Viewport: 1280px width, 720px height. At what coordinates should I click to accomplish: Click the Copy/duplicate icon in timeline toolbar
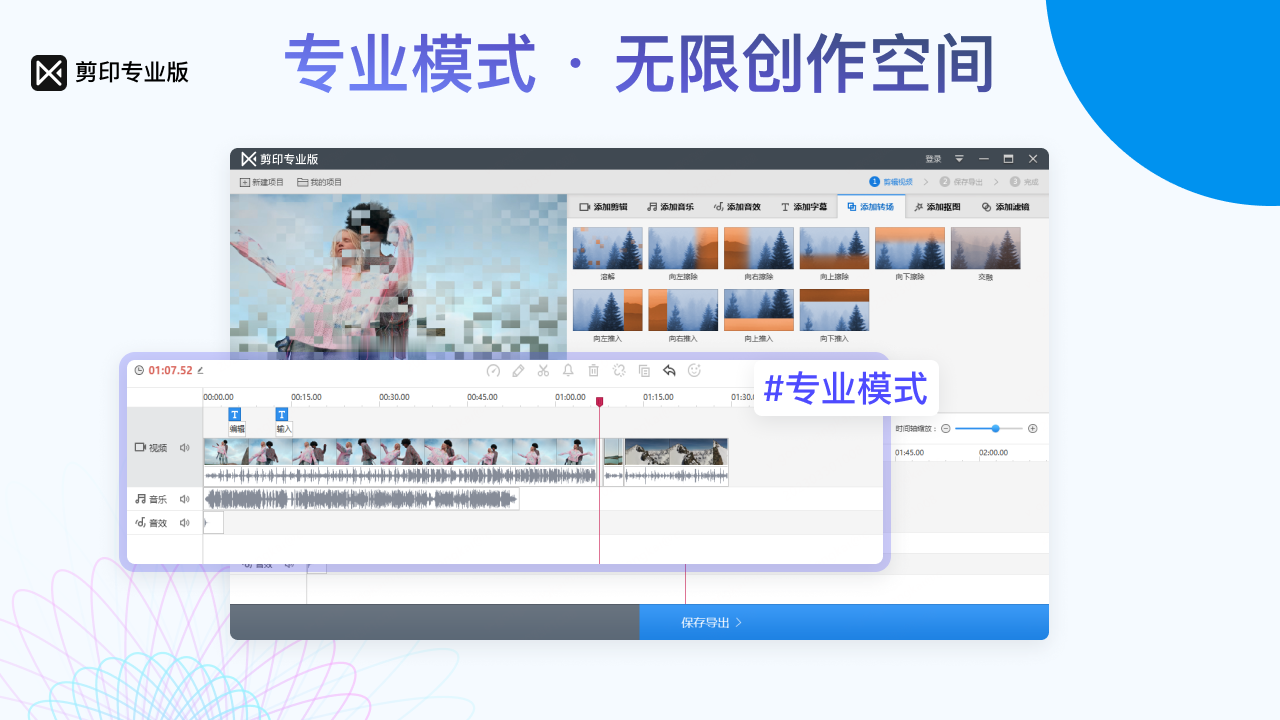tap(644, 370)
